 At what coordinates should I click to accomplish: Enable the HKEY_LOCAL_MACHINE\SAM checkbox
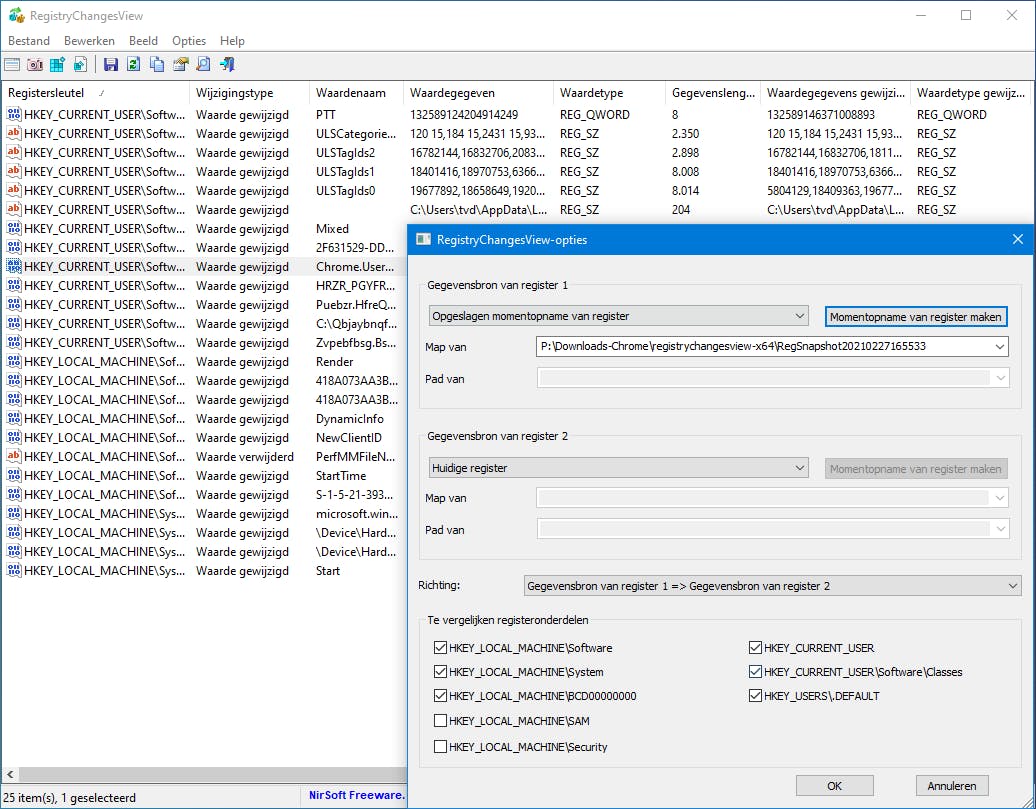click(x=441, y=721)
